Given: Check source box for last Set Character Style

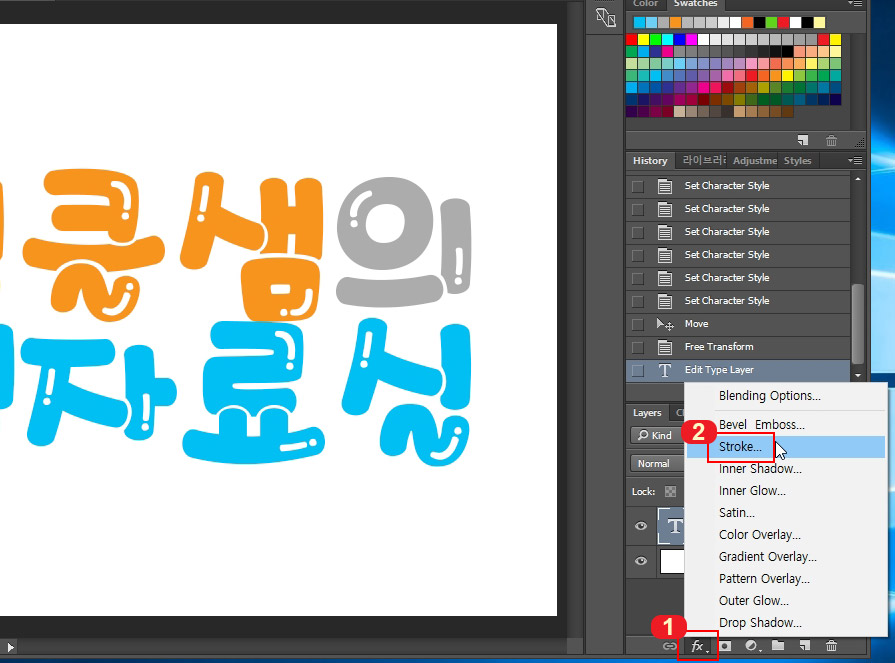Looking at the screenshot, I should pyautogui.click(x=638, y=301).
